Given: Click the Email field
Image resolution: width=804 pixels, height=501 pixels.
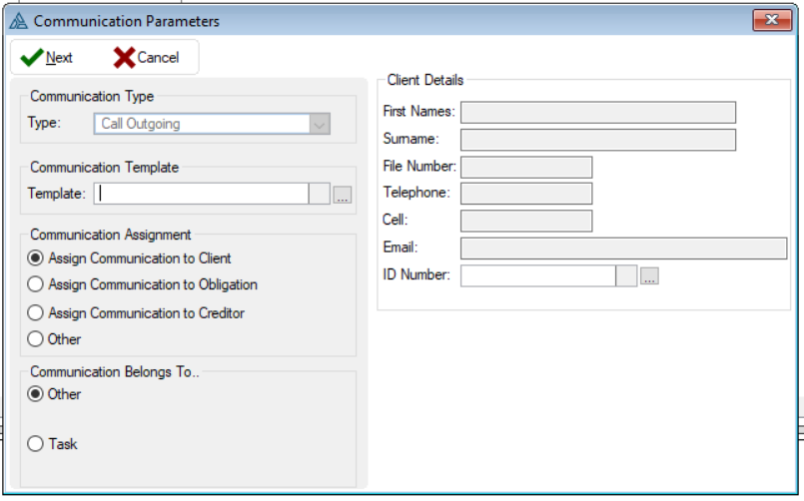Looking at the screenshot, I should click(x=623, y=248).
